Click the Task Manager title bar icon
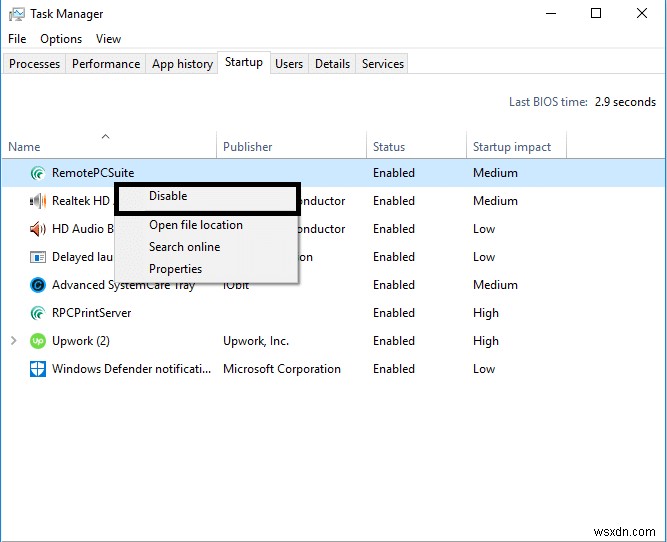 [16, 14]
